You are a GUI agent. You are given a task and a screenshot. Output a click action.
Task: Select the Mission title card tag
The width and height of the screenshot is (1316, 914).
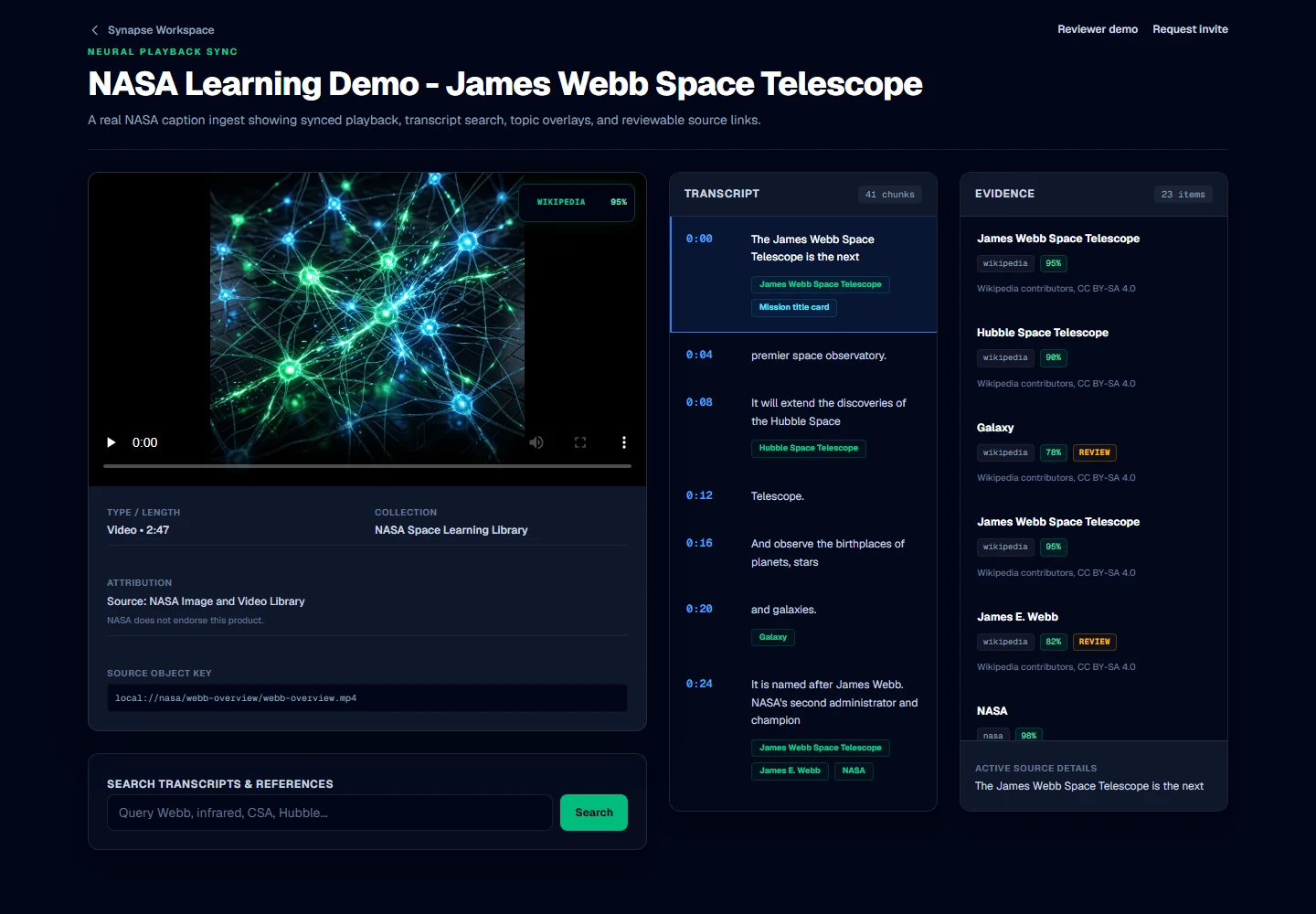794,307
